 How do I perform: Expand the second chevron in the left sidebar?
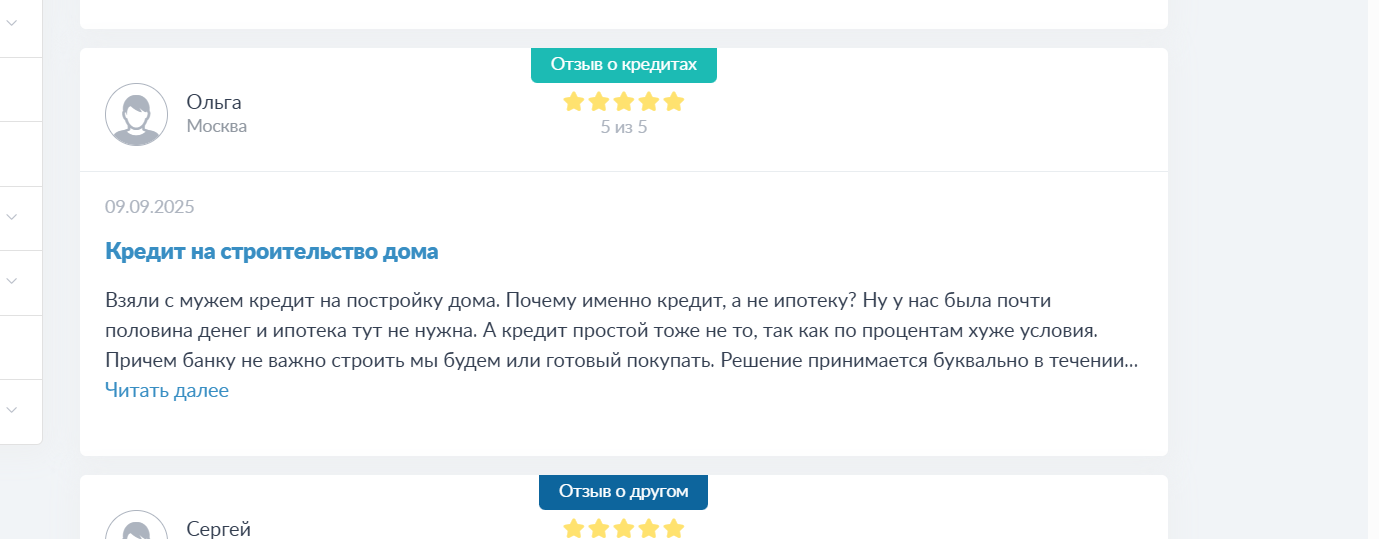tap(12, 216)
